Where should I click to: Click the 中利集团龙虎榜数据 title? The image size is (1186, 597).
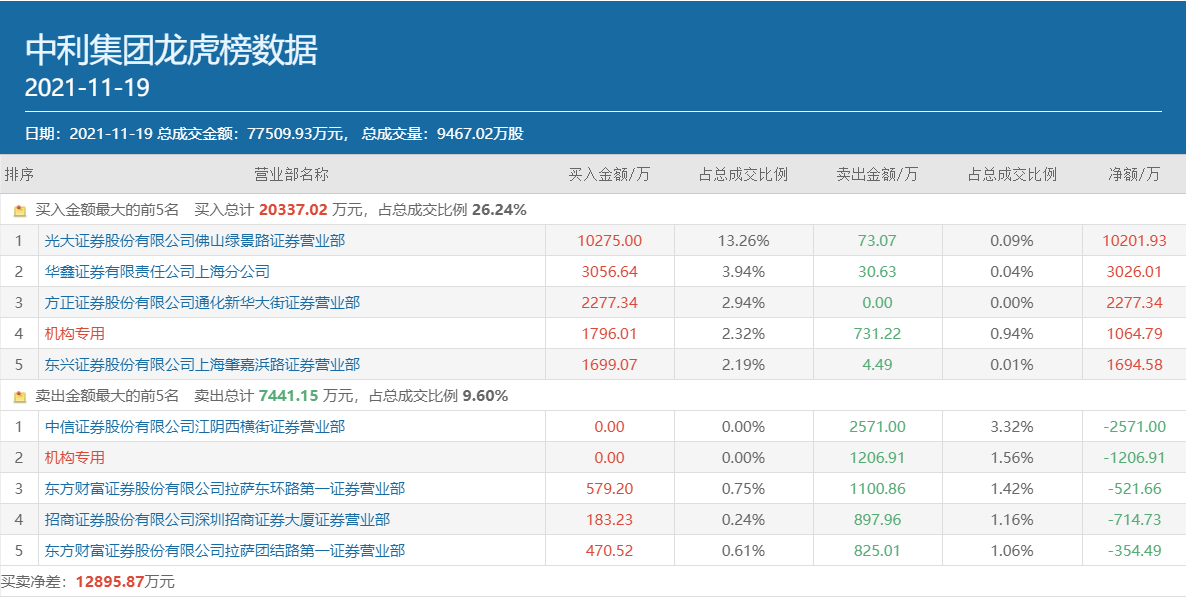pyautogui.click(x=171, y=50)
